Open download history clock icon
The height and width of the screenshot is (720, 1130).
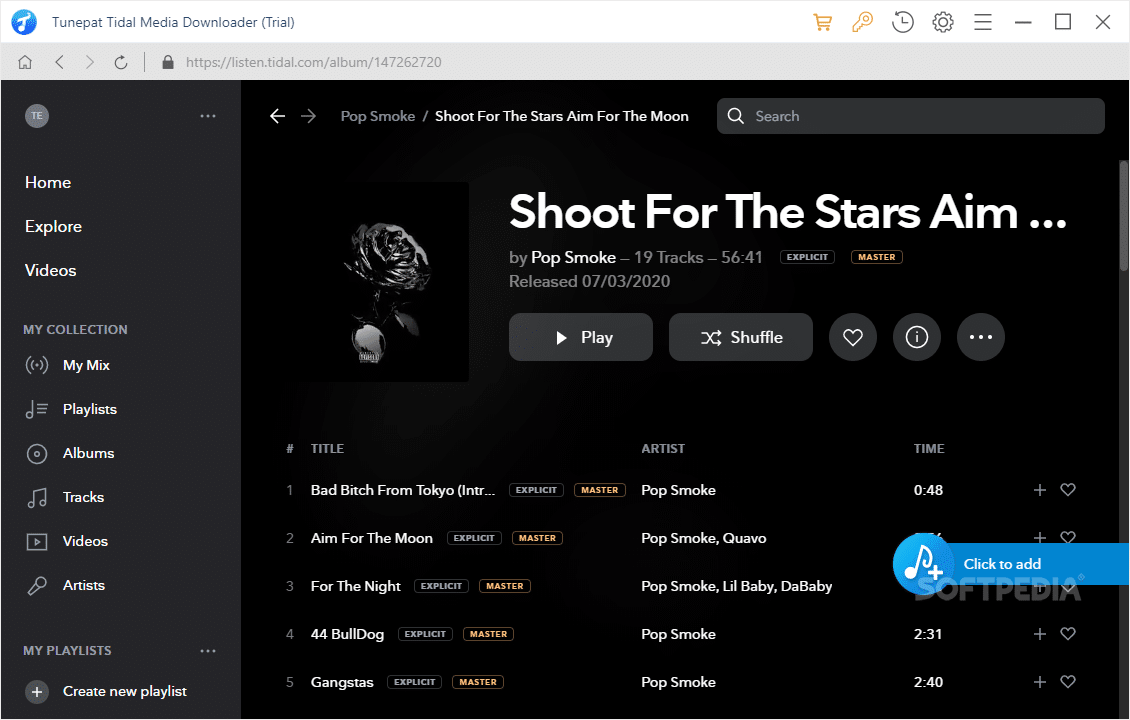(x=903, y=22)
